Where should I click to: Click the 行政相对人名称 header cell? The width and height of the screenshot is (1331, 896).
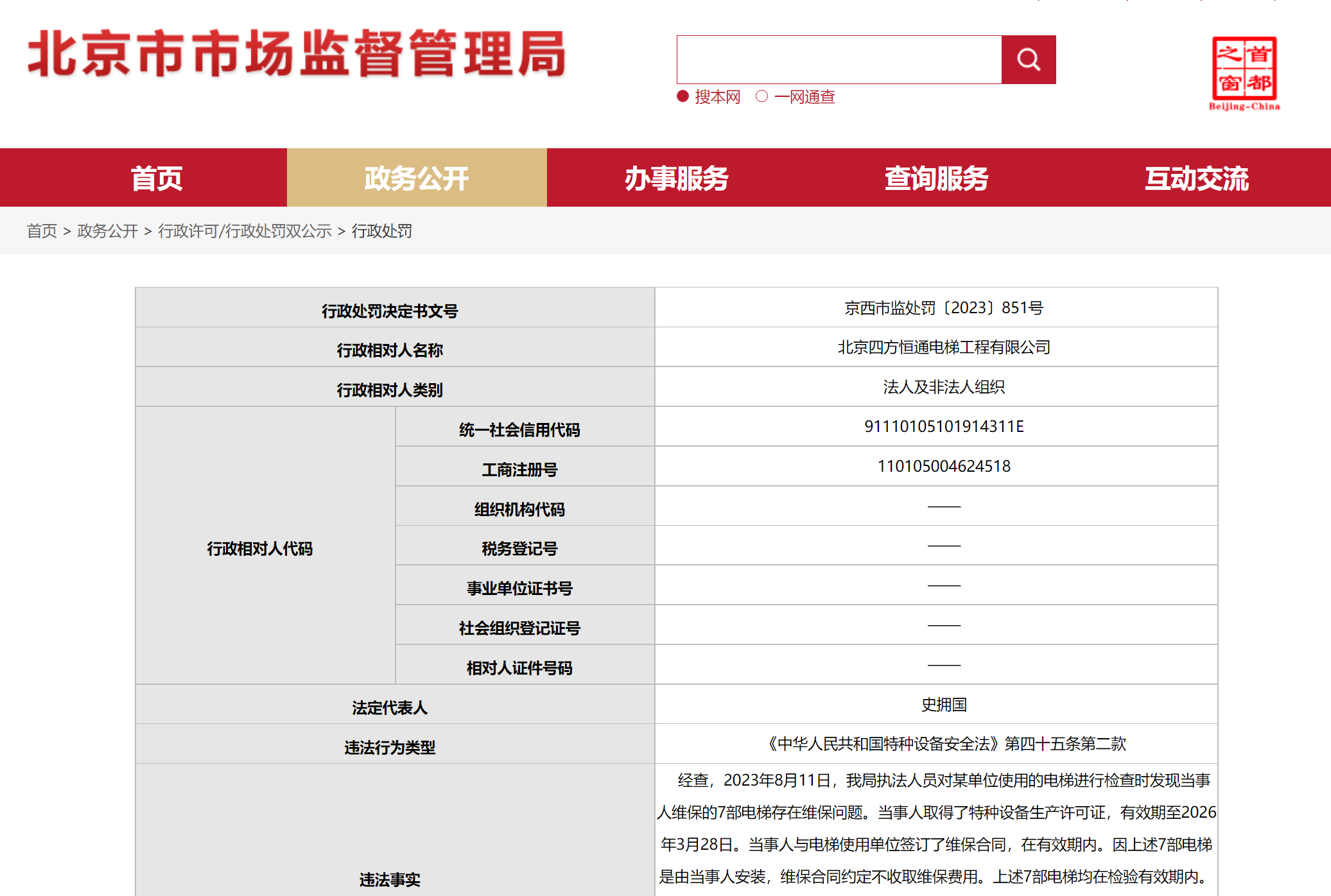[x=395, y=347]
